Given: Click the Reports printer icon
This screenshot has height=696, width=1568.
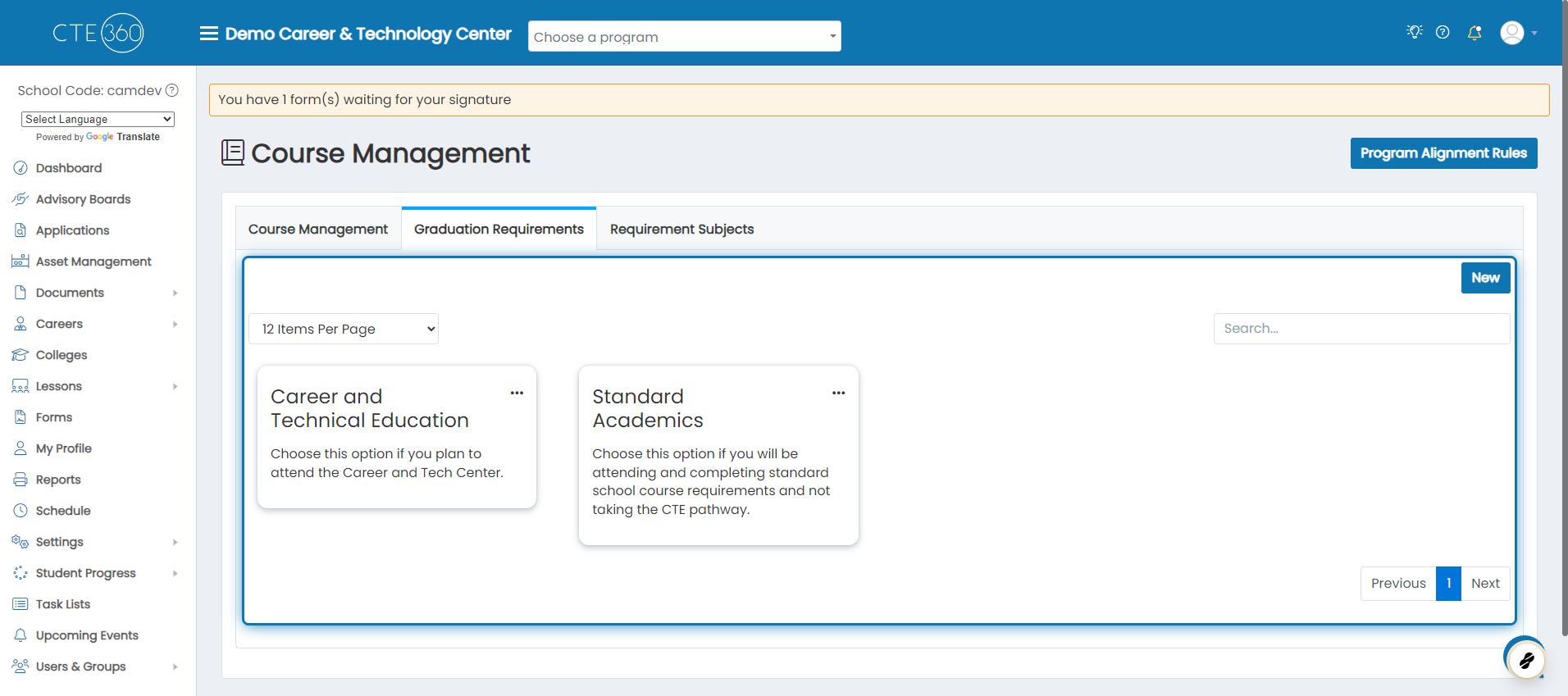Looking at the screenshot, I should tap(21, 480).
